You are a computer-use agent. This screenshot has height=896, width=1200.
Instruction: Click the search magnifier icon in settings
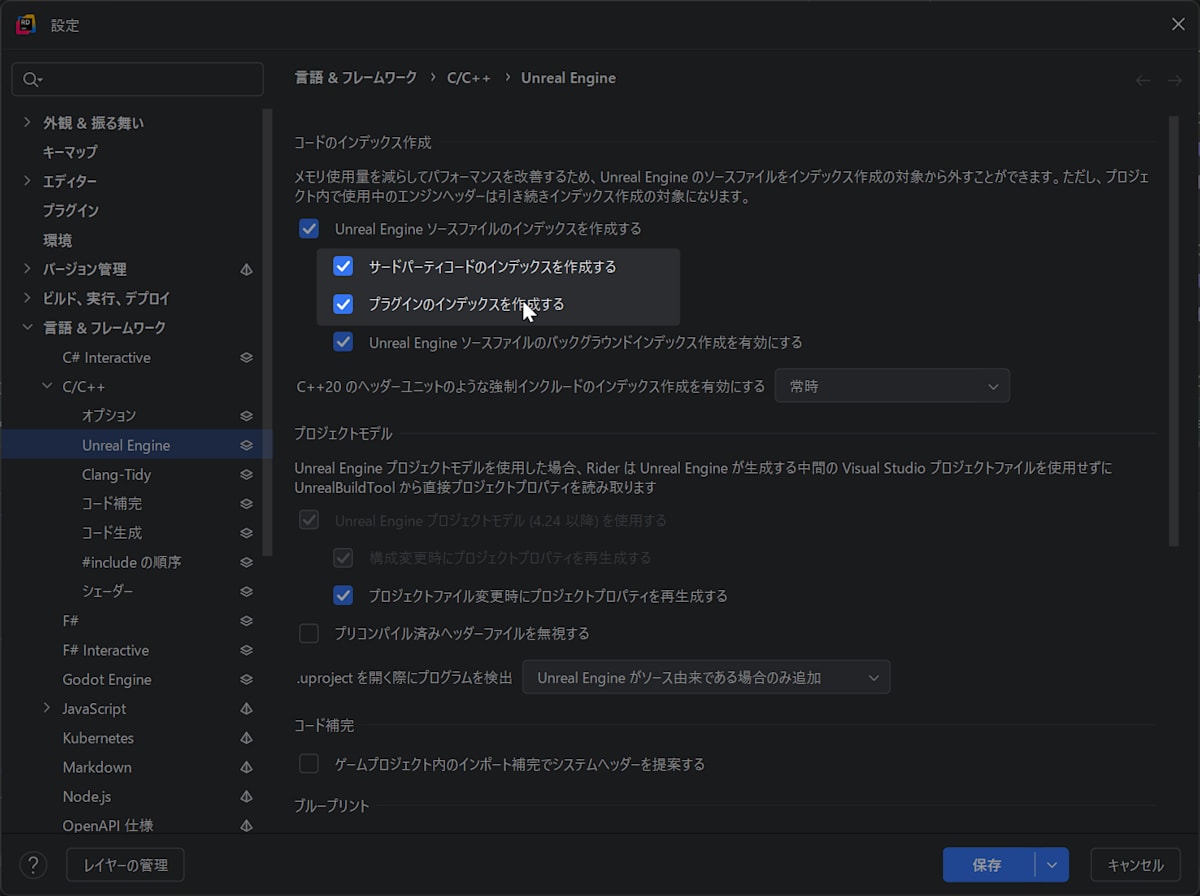click(31, 80)
